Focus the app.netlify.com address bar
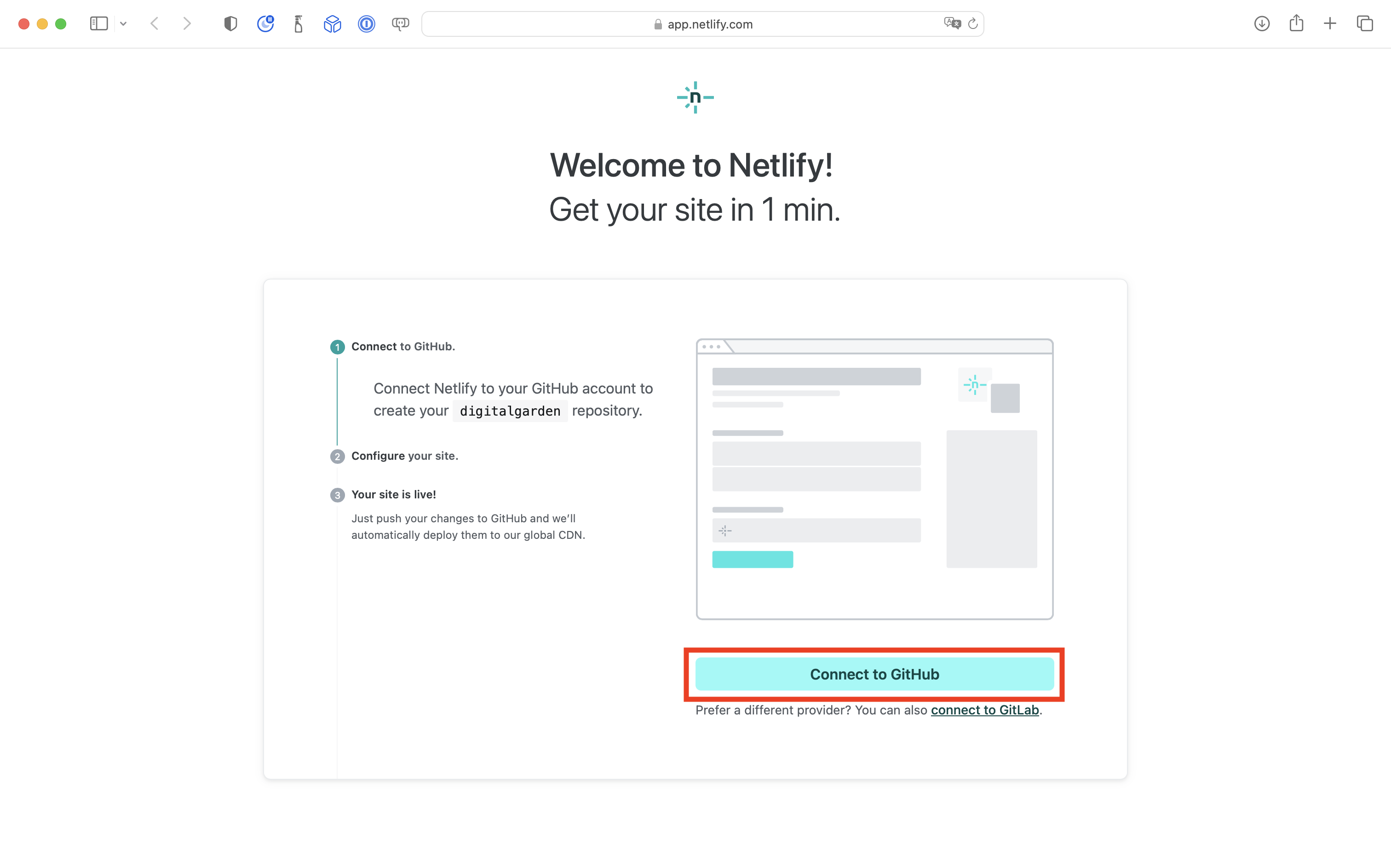 tap(702, 23)
